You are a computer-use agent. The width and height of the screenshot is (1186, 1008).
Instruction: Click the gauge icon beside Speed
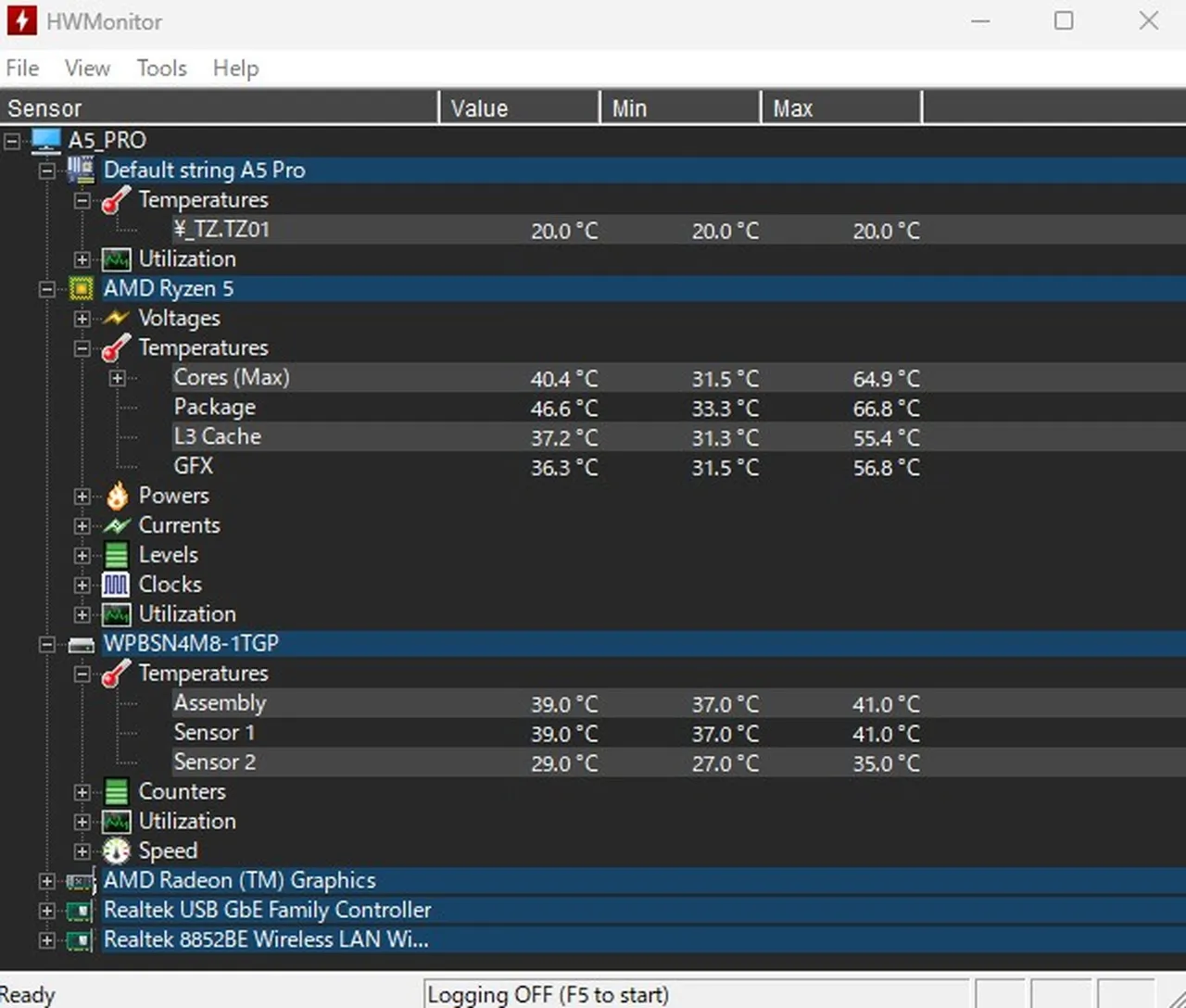click(x=117, y=850)
